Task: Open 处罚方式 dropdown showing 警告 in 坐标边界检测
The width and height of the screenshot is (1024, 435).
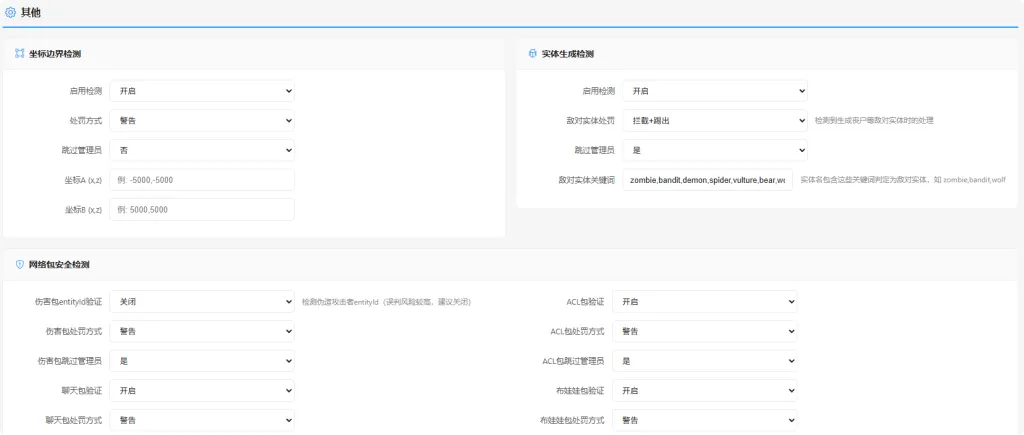Action: coord(202,121)
